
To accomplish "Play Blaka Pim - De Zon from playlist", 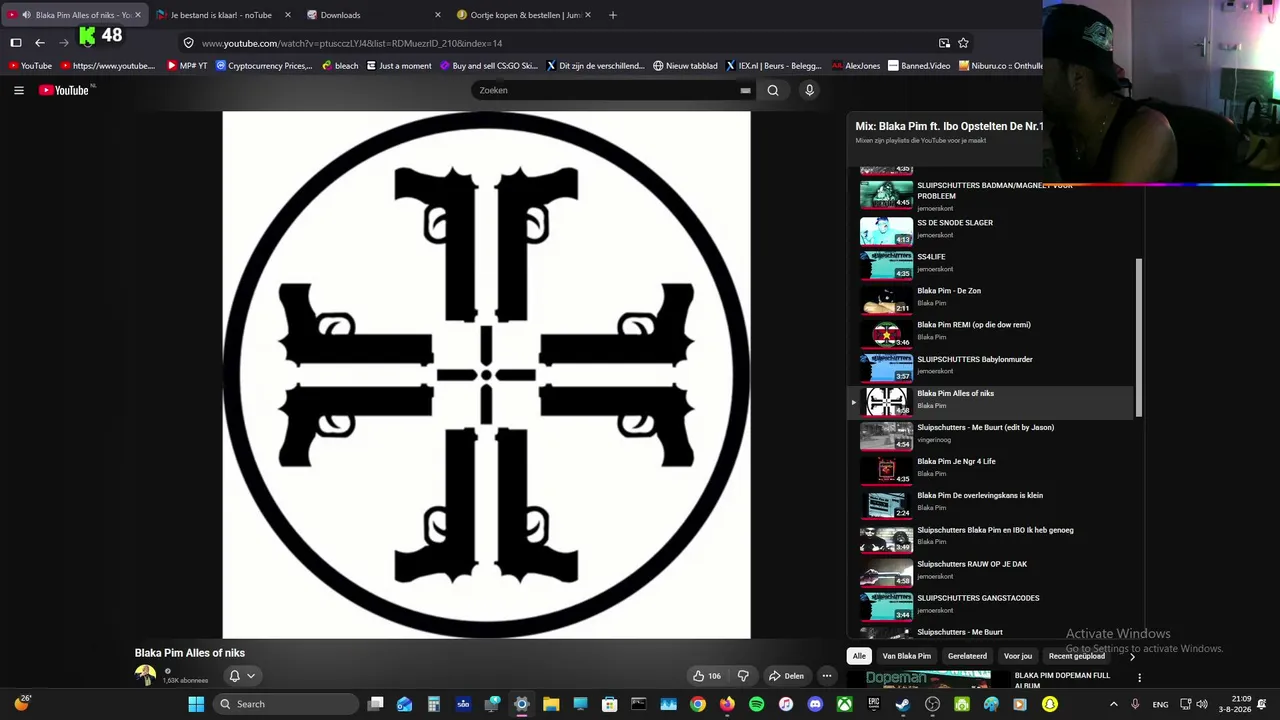I will click(991, 297).
